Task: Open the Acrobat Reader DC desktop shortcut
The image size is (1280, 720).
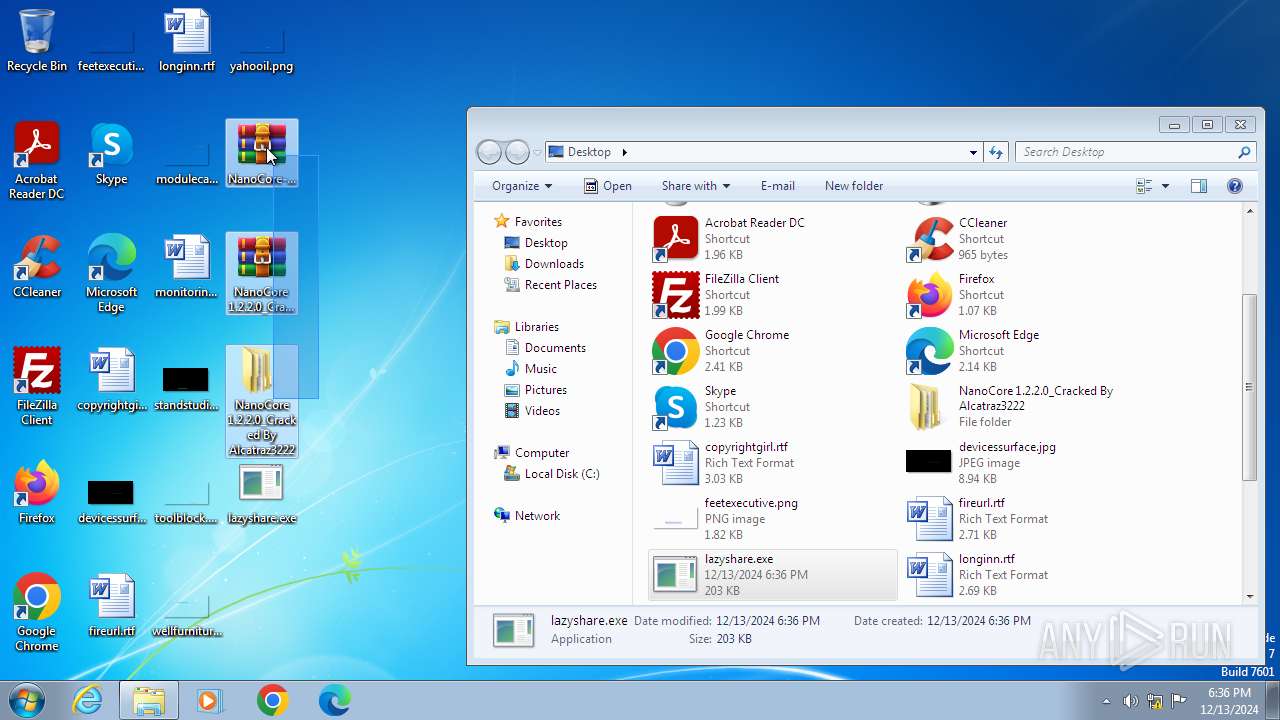Action: [37, 161]
